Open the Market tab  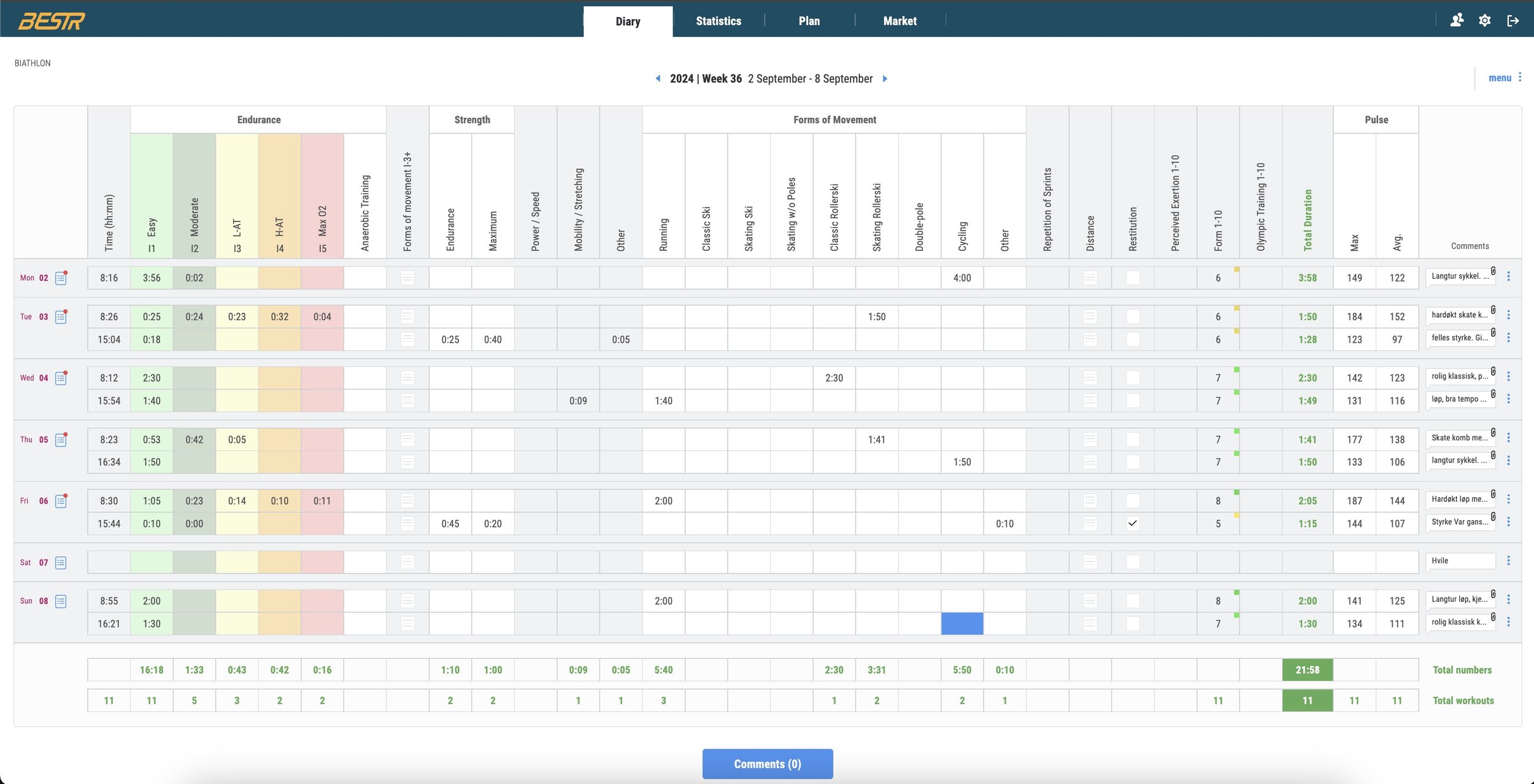tap(900, 20)
